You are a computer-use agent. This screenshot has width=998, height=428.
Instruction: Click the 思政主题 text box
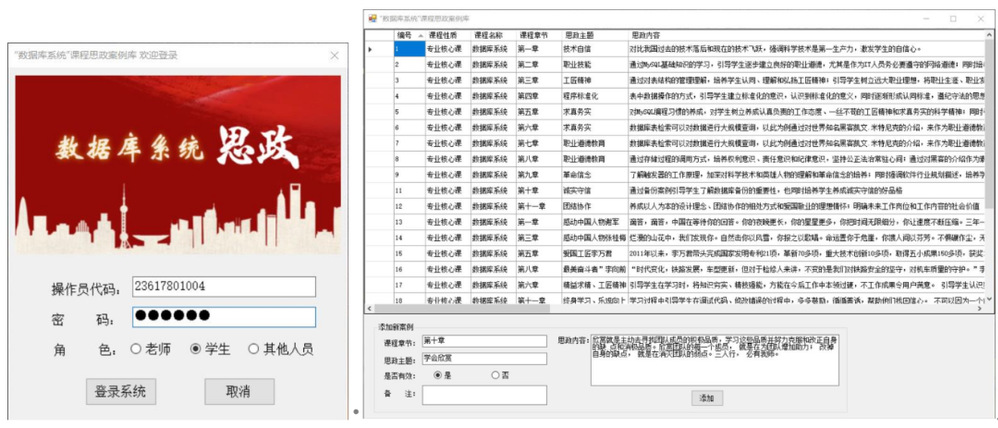(x=484, y=358)
